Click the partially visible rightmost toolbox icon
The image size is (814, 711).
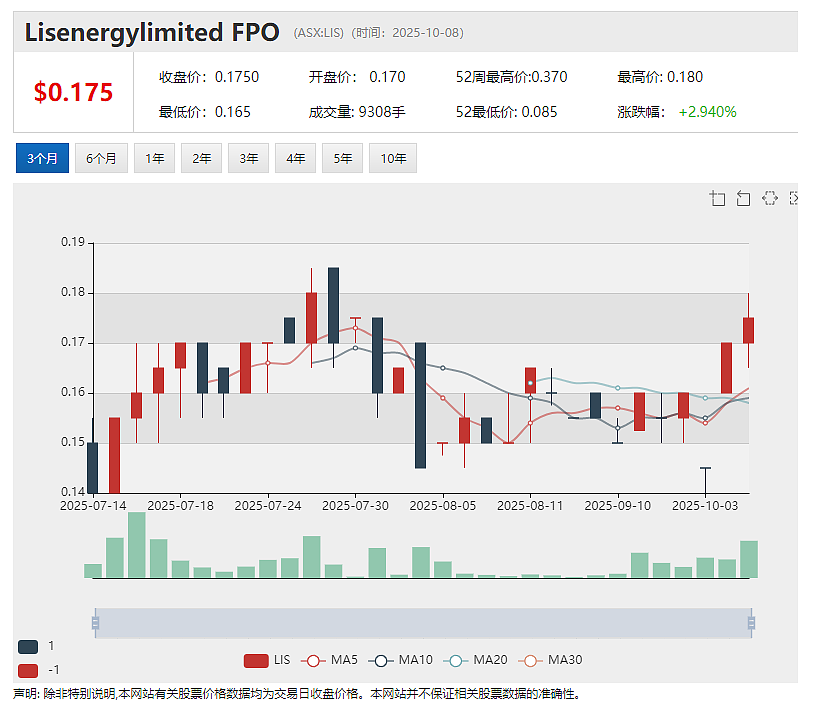(x=793, y=198)
